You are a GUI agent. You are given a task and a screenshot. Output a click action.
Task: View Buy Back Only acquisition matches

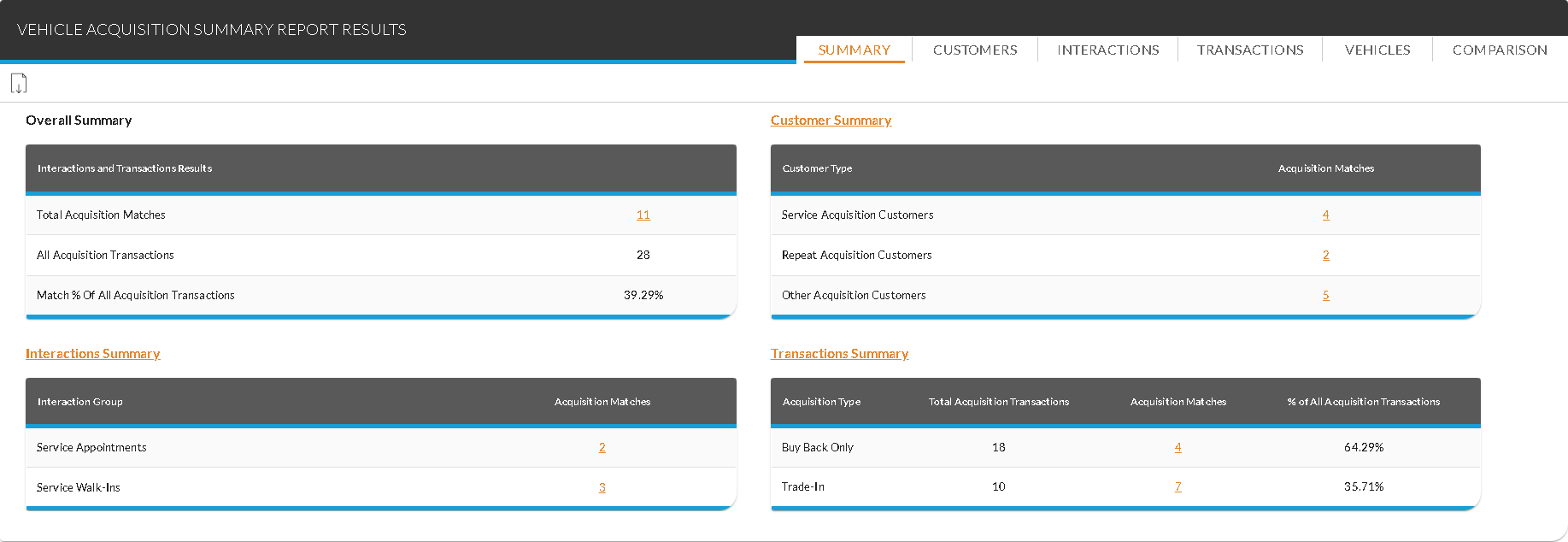click(1177, 448)
